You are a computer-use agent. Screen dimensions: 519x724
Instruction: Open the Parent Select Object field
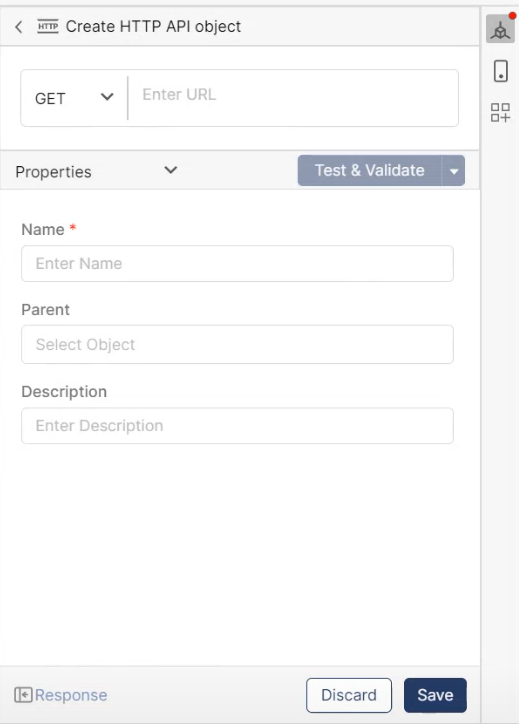coord(237,344)
